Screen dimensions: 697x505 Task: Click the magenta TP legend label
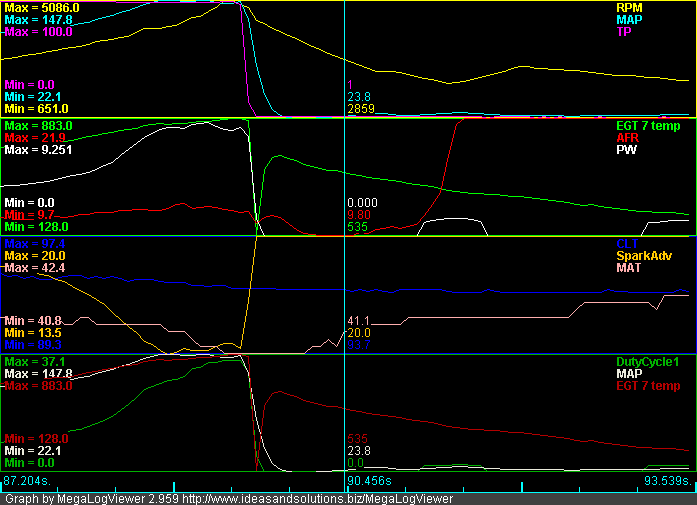pyautogui.click(x=624, y=32)
